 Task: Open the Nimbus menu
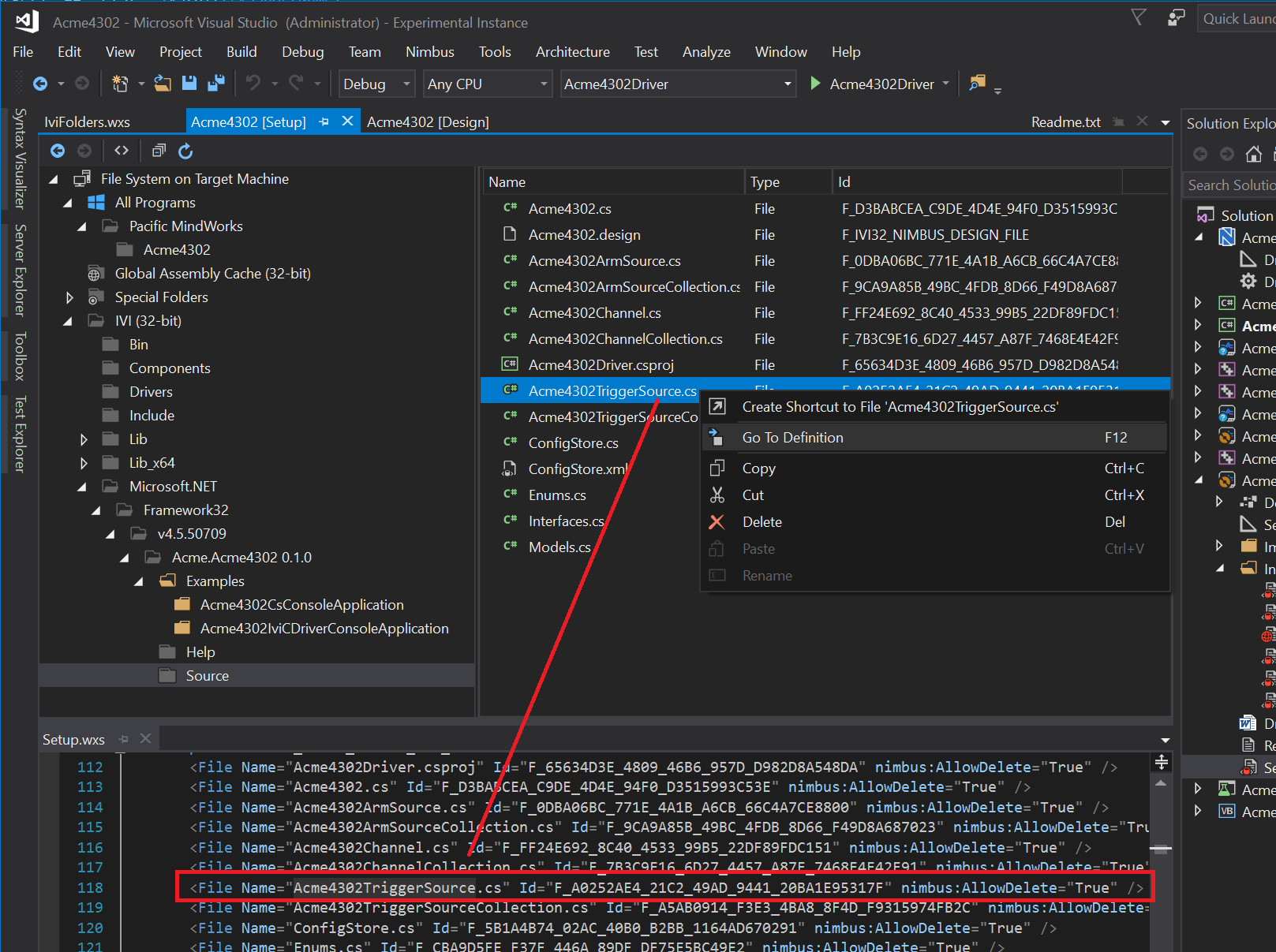click(429, 51)
